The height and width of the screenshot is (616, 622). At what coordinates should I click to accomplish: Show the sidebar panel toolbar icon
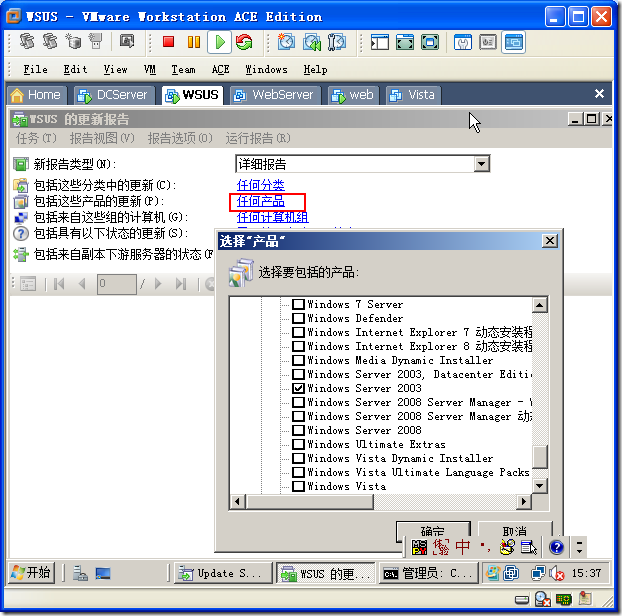[x=380, y=42]
